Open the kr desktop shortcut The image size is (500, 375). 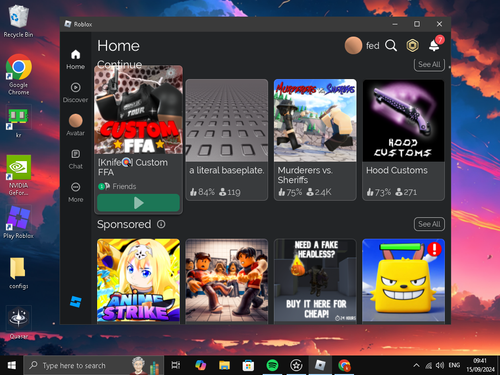pyautogui.click(x=18, y=121)
